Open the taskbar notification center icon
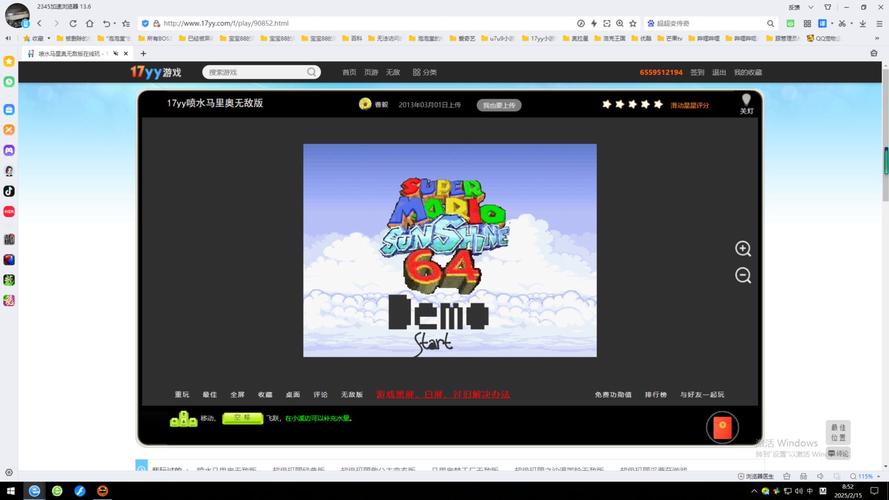This screenshot has width=889, height=500. [x=874, y=491]
